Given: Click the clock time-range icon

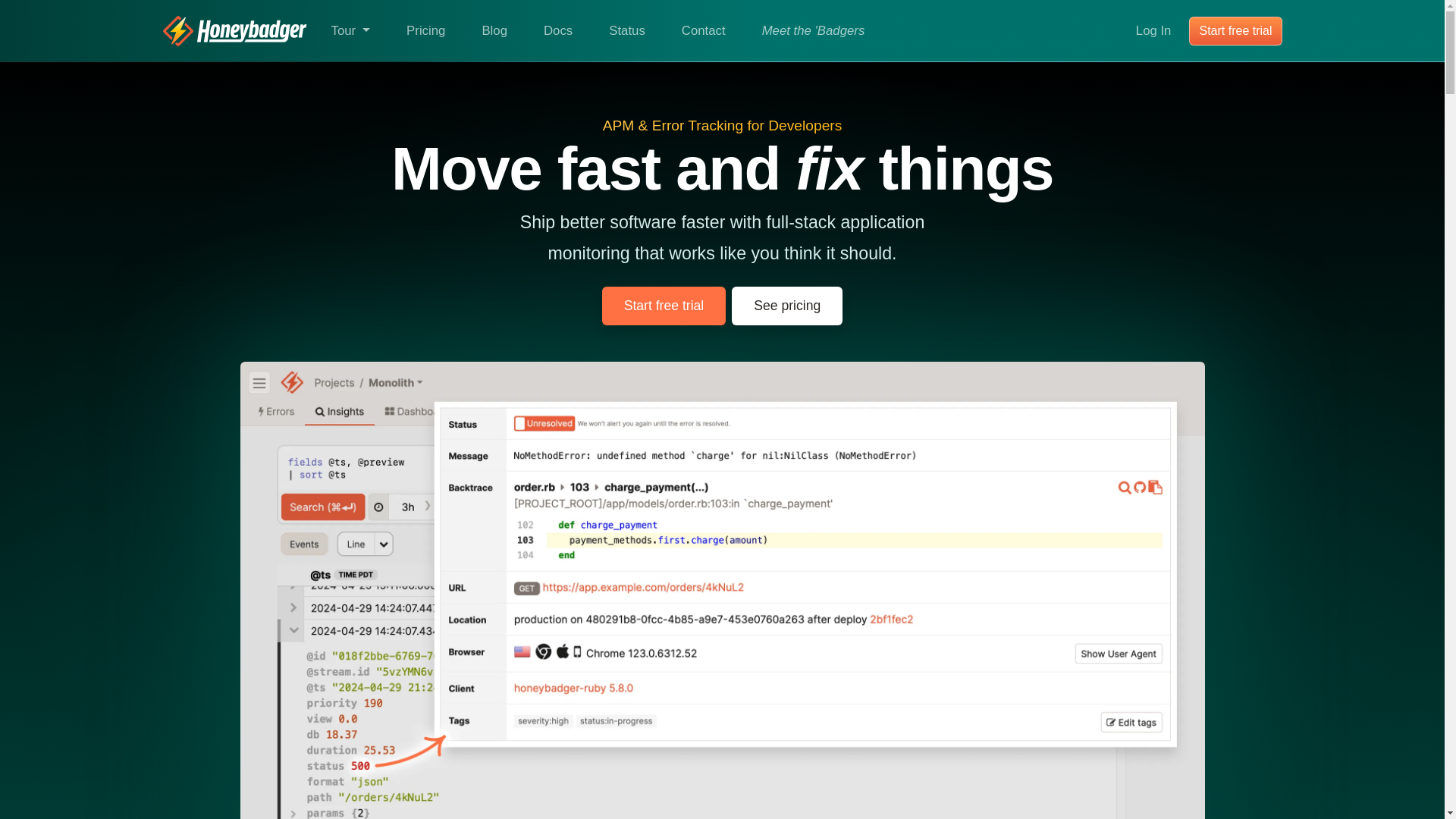Looking at the screenshot, I should click(378, 507).
